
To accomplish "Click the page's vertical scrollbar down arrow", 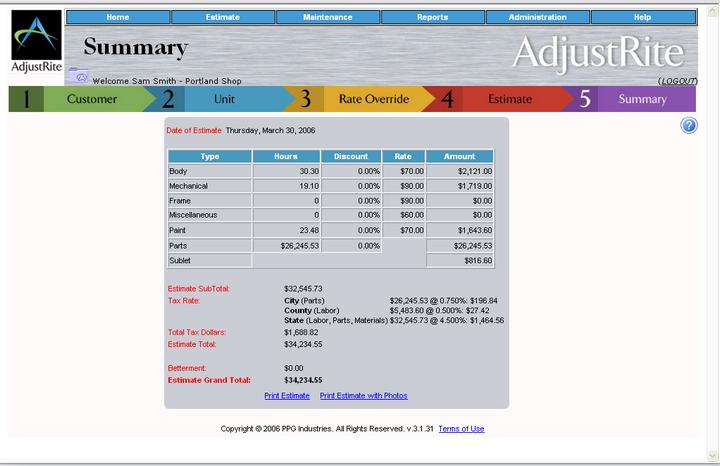I will (x=713, y=455).
